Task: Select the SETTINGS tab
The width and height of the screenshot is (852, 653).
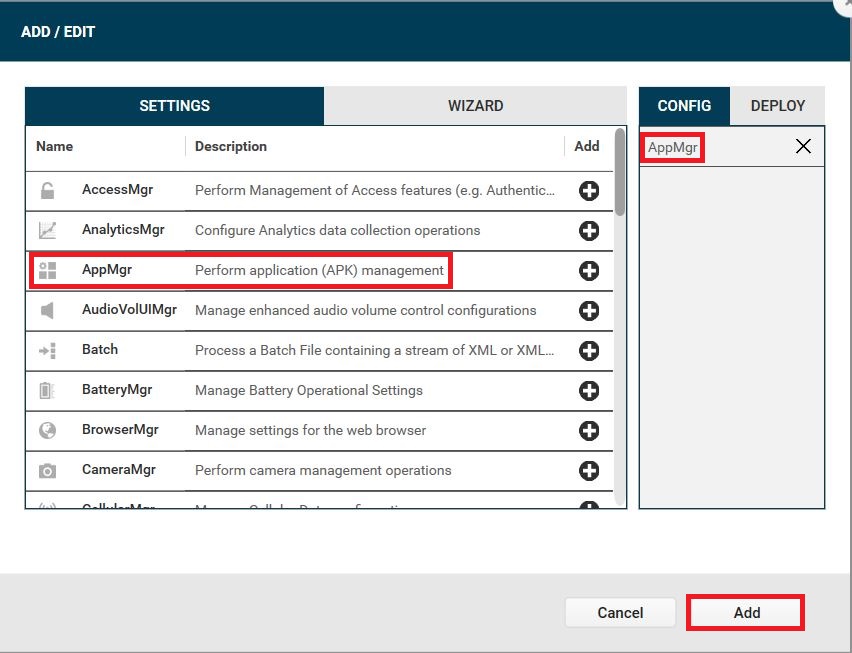Action: coord(174,106)
